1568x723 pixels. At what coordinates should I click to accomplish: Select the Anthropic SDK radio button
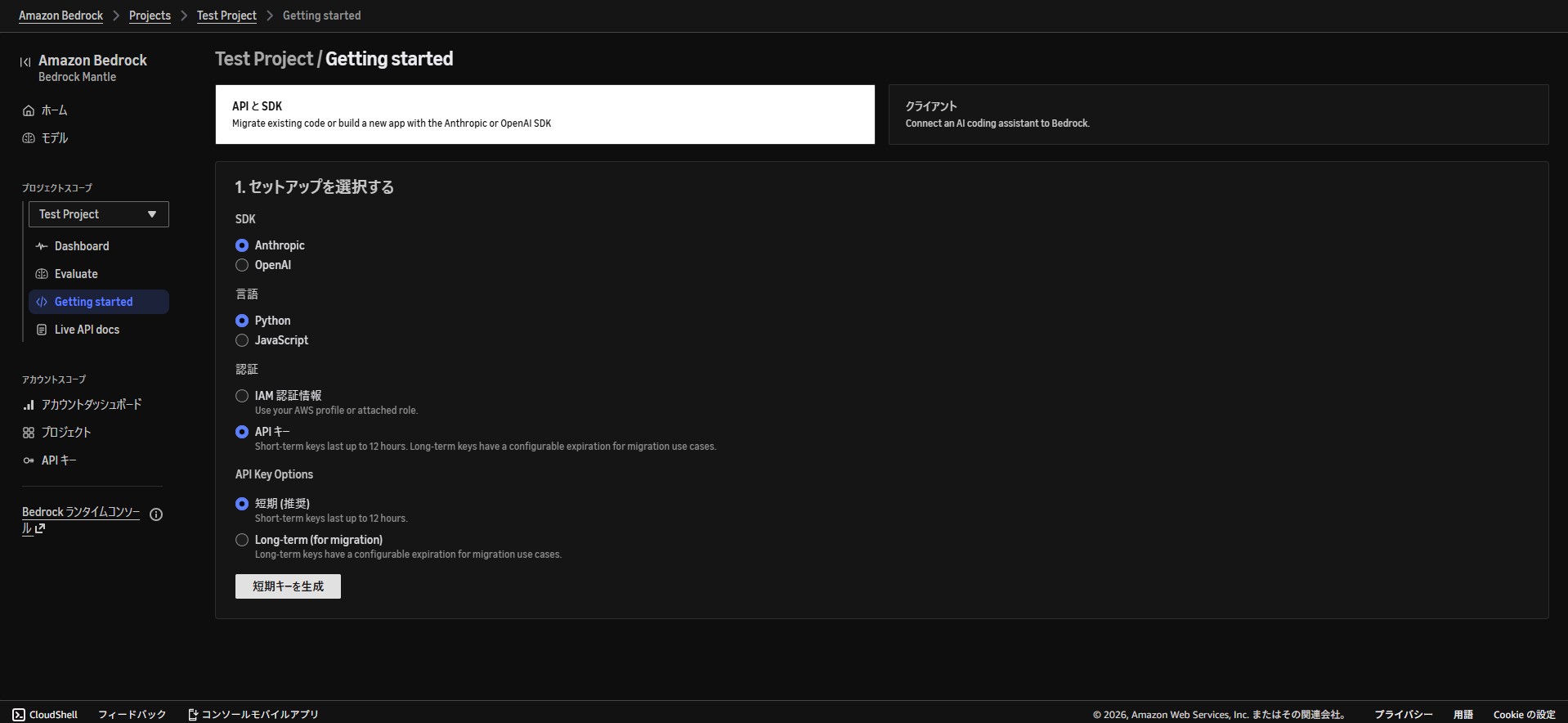click(242, 245)
